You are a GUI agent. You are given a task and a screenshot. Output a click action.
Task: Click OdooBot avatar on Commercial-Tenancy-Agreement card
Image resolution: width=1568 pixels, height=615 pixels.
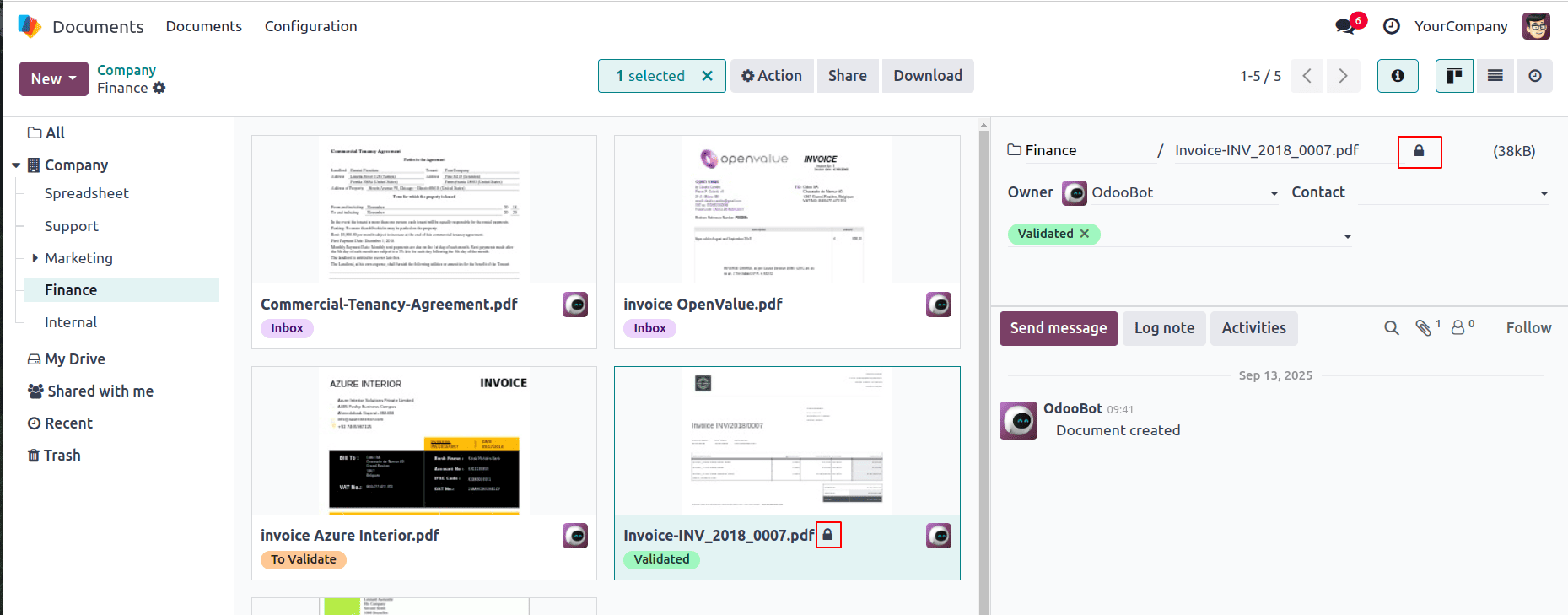(x=575, y=305)
